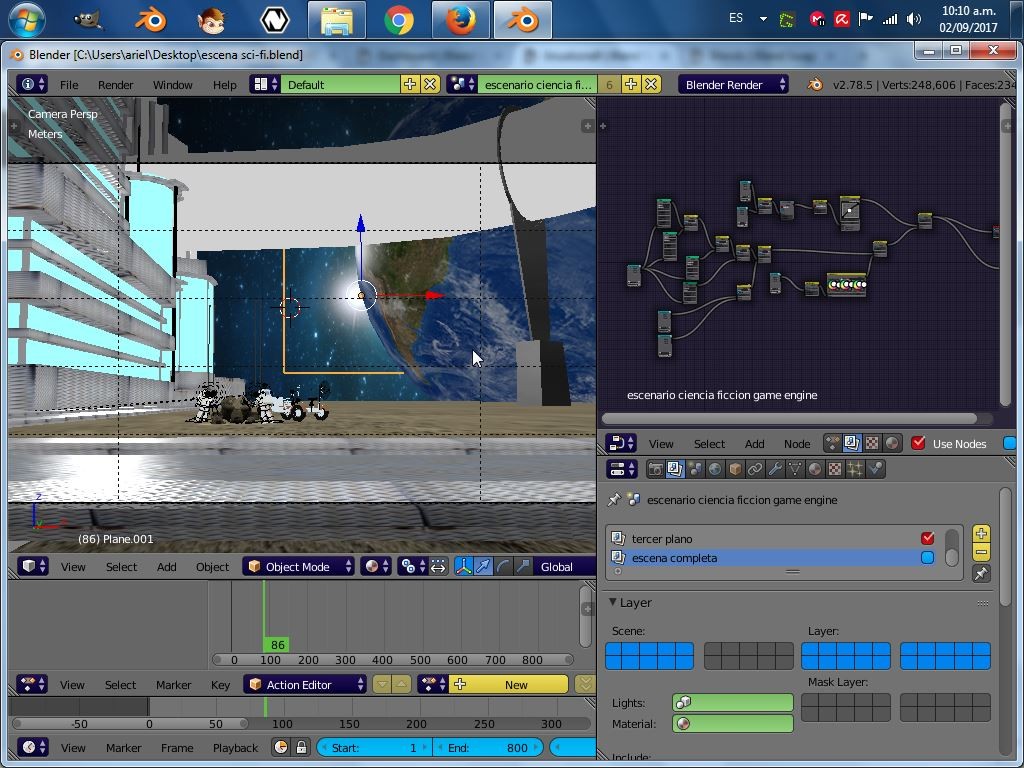Select the Material properties sphere icon
The image size is (1024, 768).
click(814, 468)
